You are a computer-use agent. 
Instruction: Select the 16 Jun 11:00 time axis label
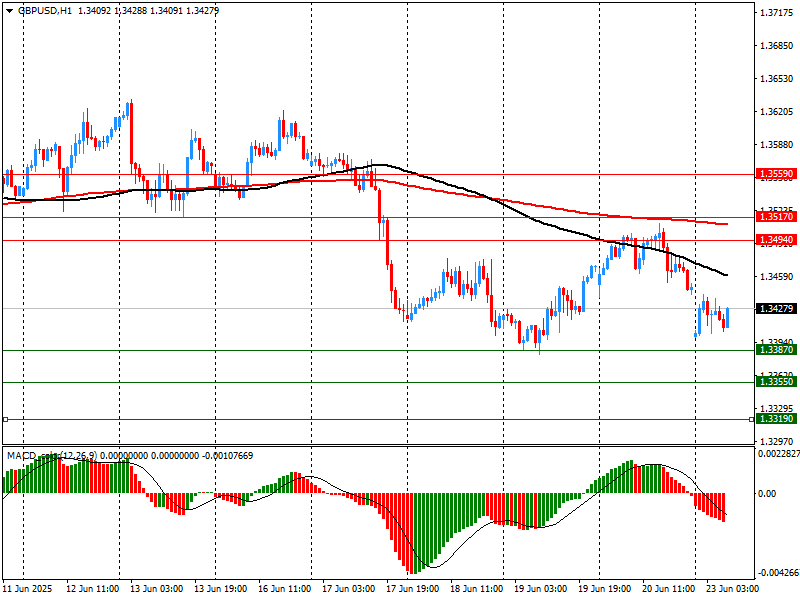point(285,589)
